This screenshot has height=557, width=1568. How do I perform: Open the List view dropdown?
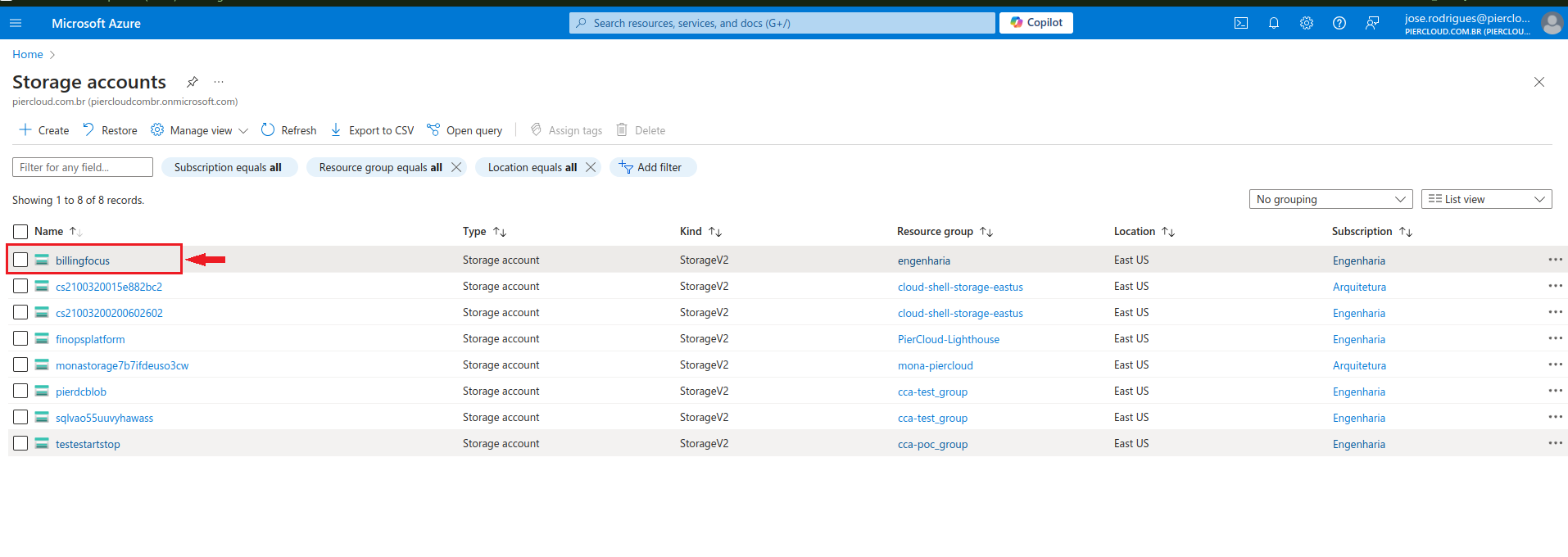[x=1486, y=199]
